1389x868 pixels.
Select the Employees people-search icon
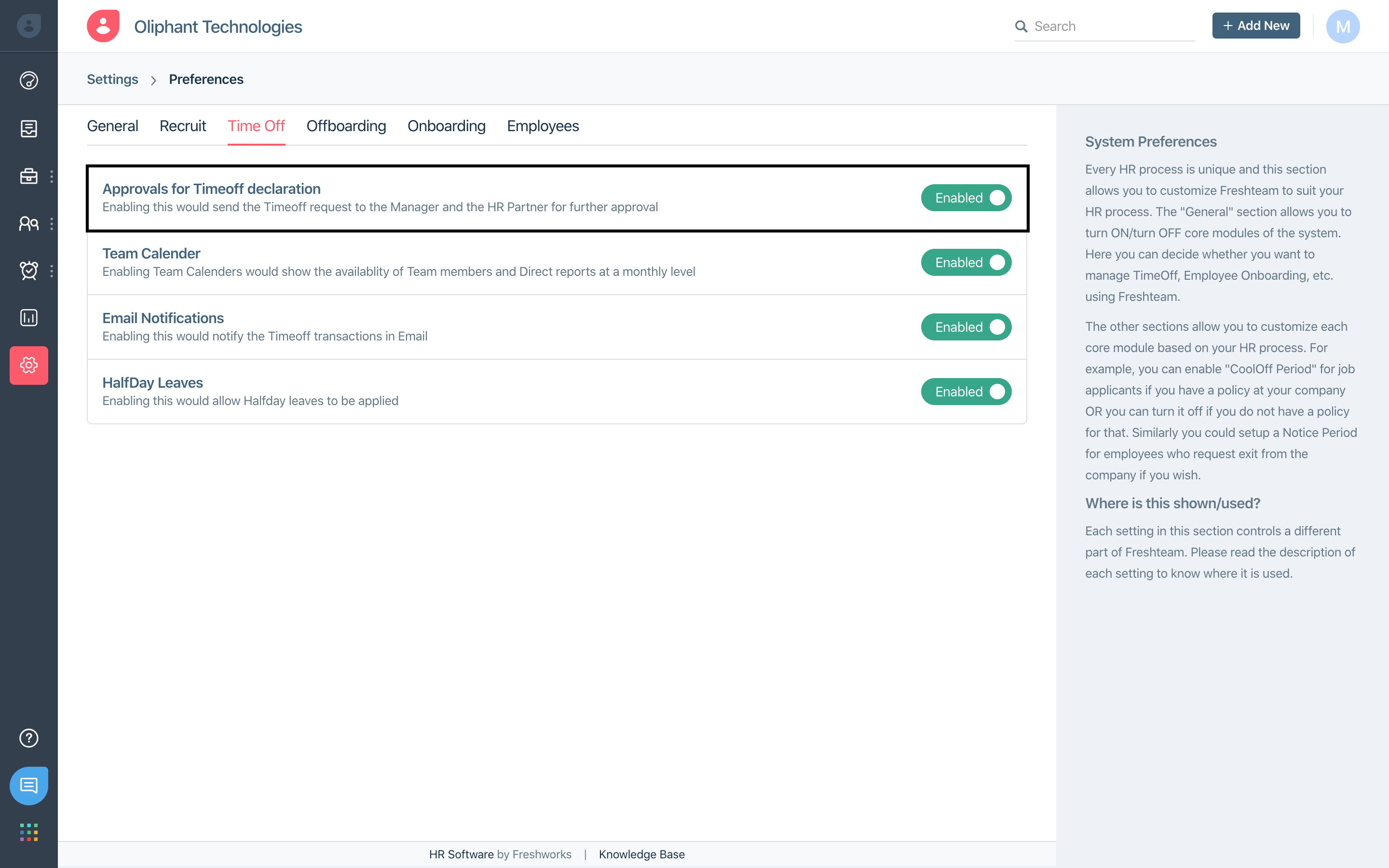pos(29,223)
